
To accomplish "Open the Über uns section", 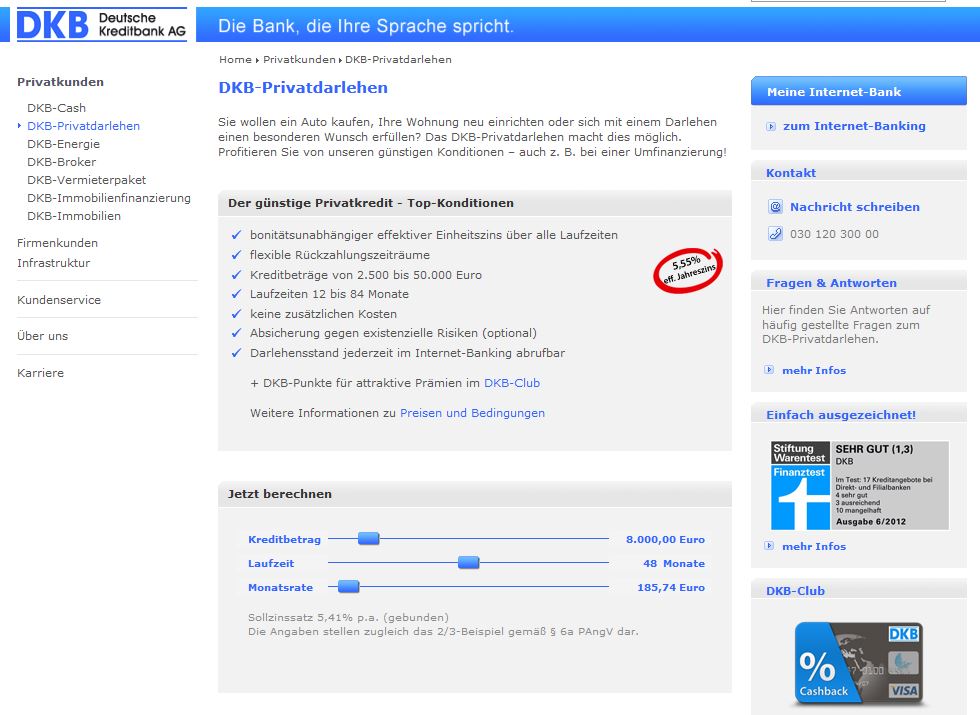I will click(x=43, y=336).
